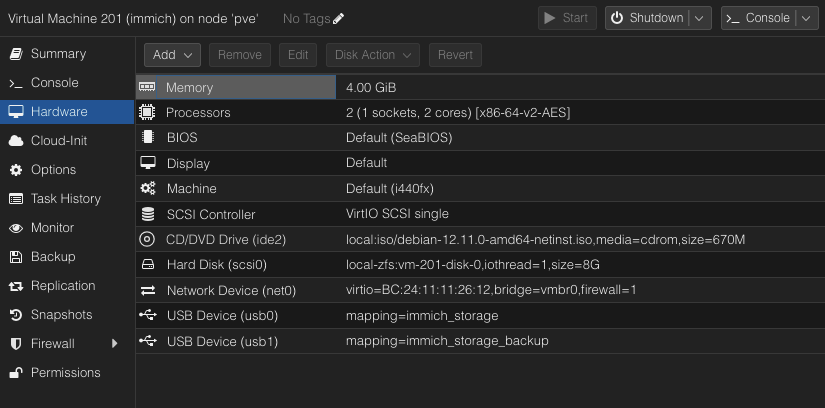
Task: Click the USB Device (usb0) icon
Action: pos(148,316)
